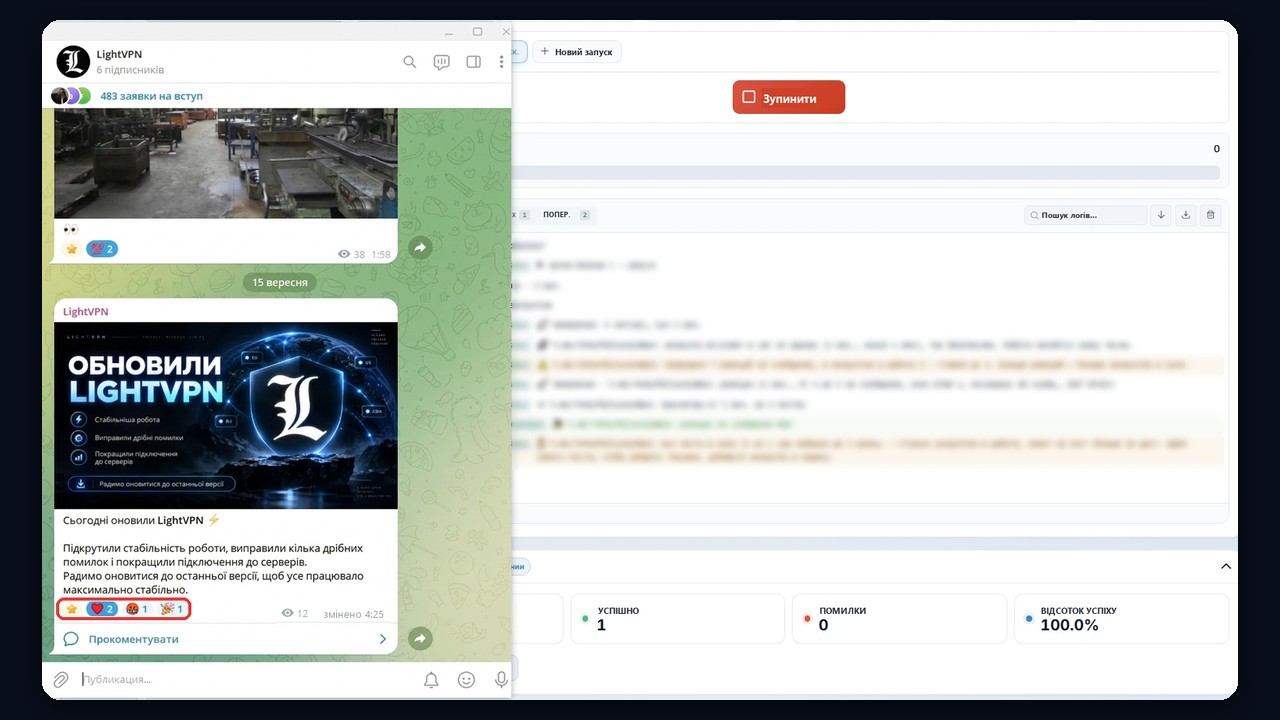Toggle the right sidebar panel icon
Screen dimensions: 1280x720
[x=473, y=62]
